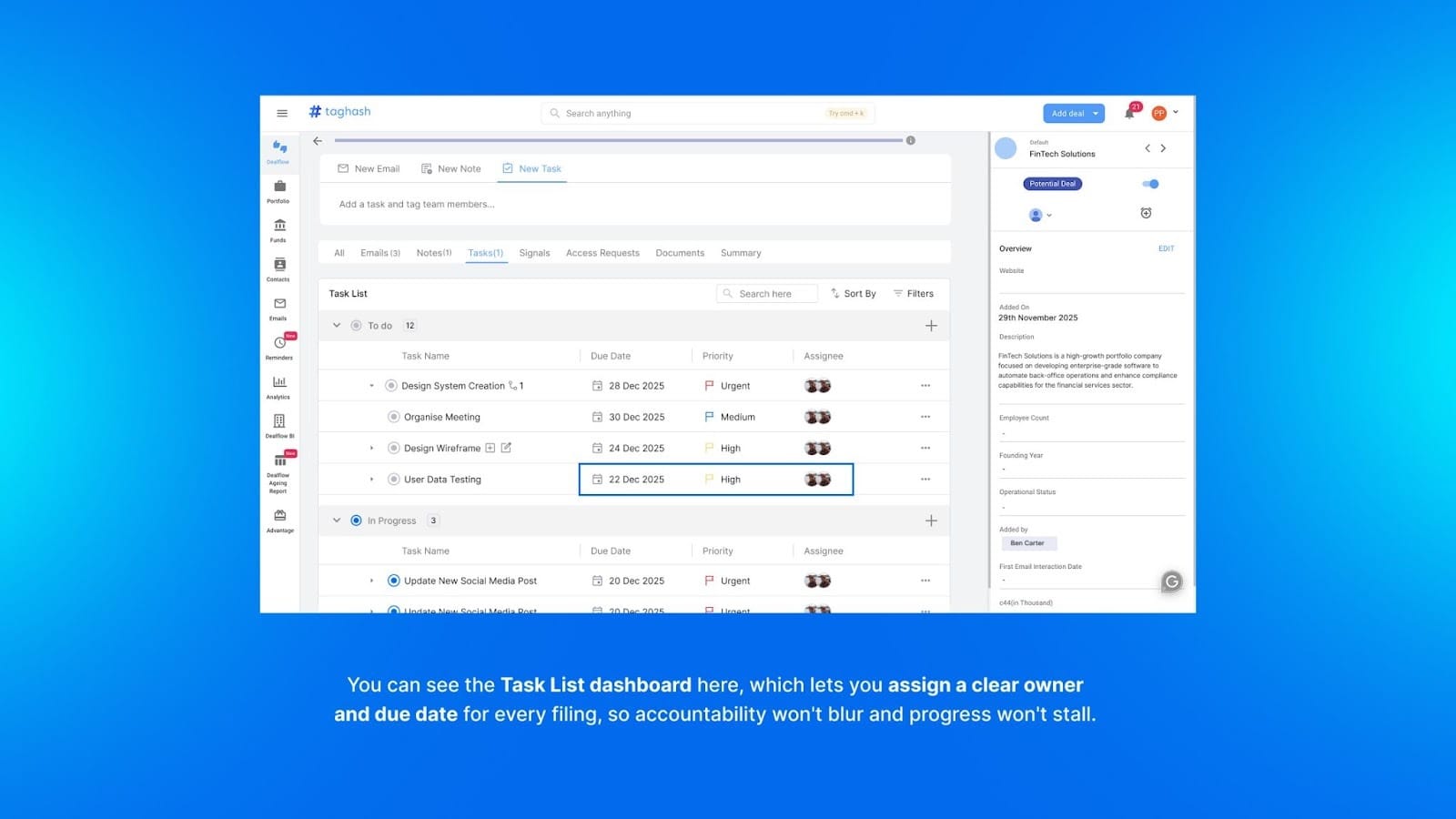Open the Analytics sidebar icon

[x=279, y=385]
